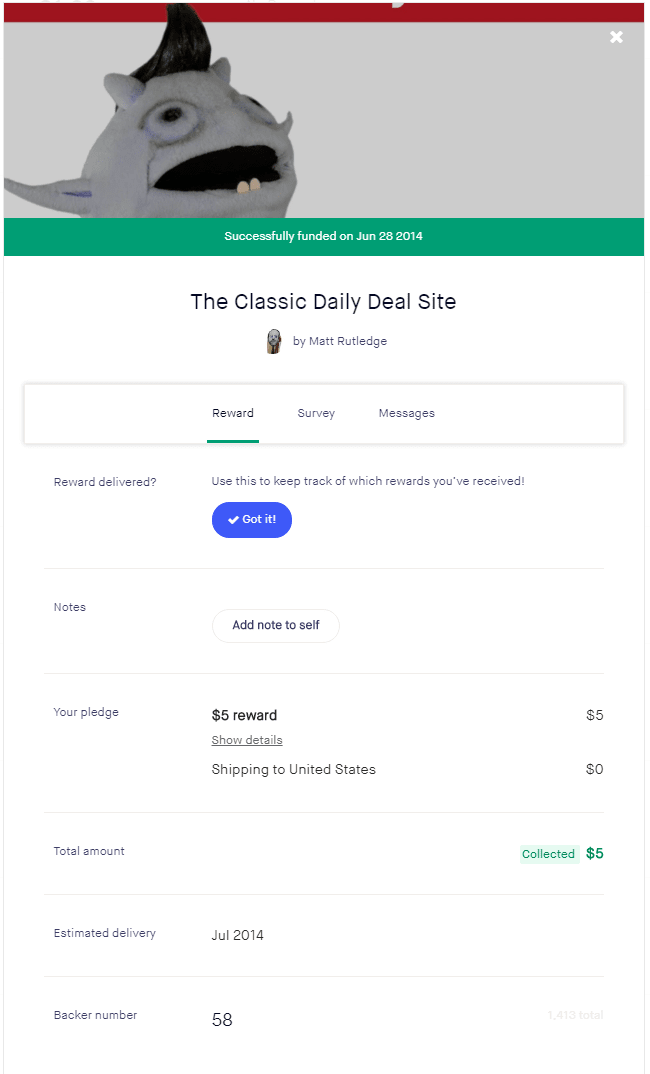
Task: Collapse the pledge details section
Action: 246,740
